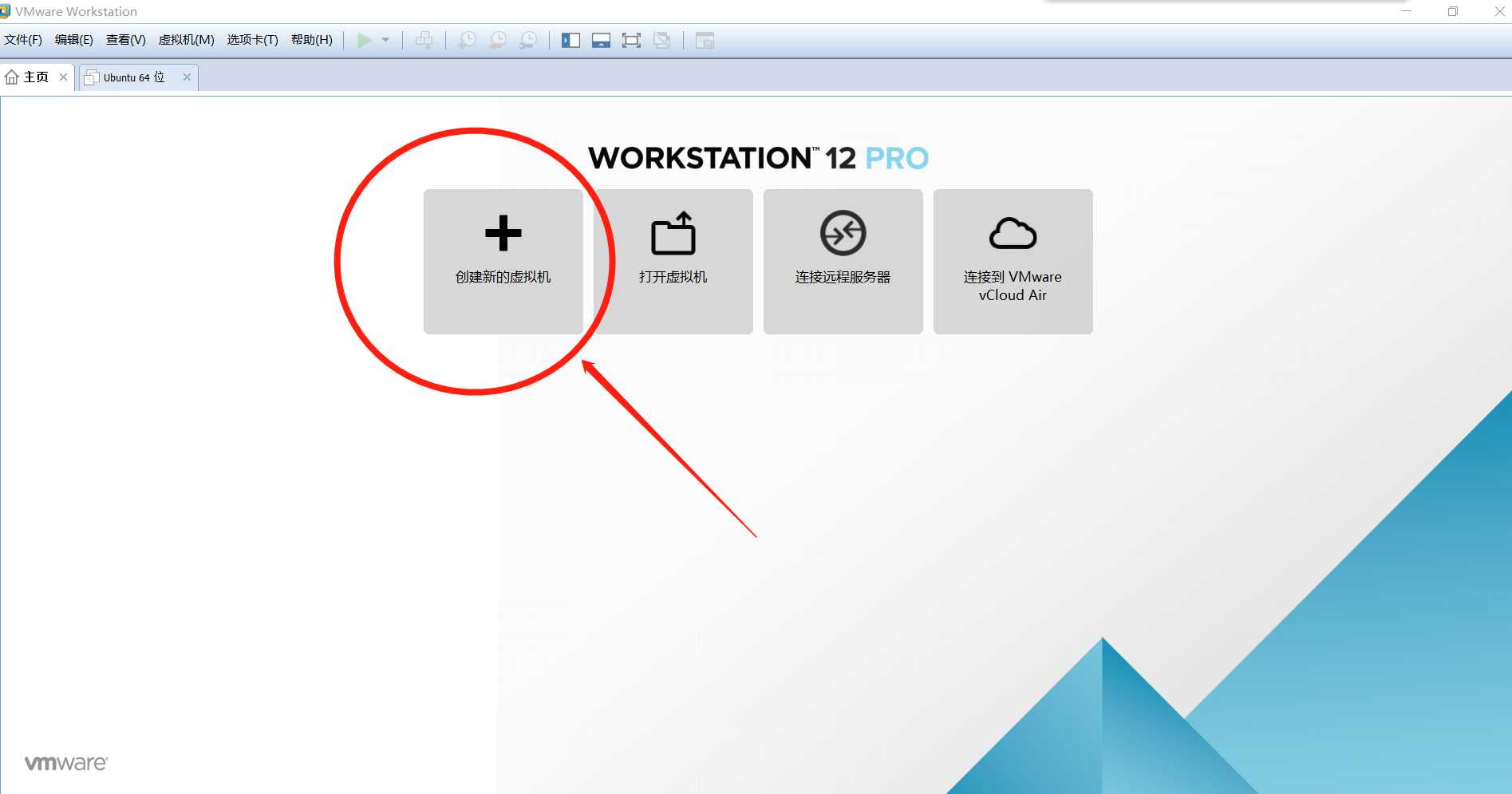Click the console view toolbar icon

pos(705,40)
